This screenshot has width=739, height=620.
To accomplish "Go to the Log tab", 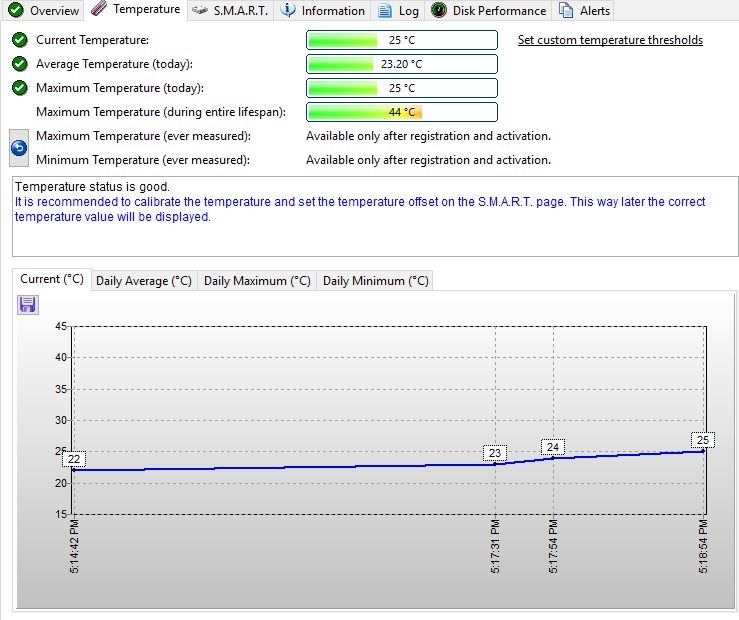I will (399, 11).
